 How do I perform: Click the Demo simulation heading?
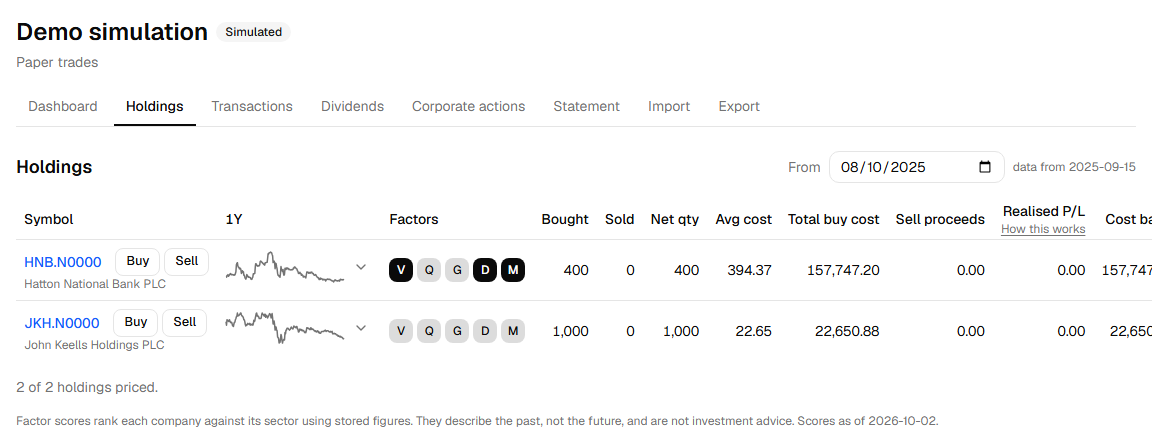pyautogui.click(x=112, y=32)
